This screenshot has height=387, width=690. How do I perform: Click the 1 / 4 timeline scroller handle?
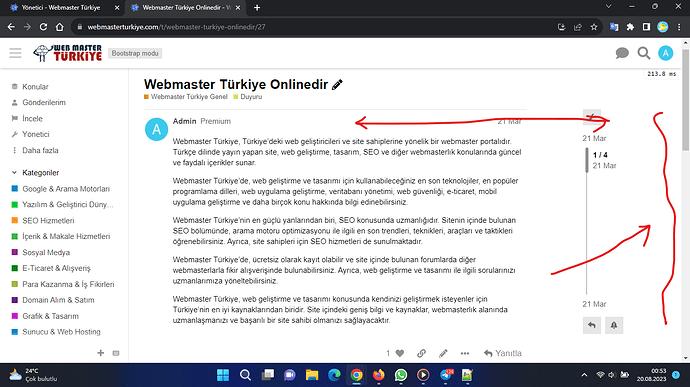(x=587, y=160)
